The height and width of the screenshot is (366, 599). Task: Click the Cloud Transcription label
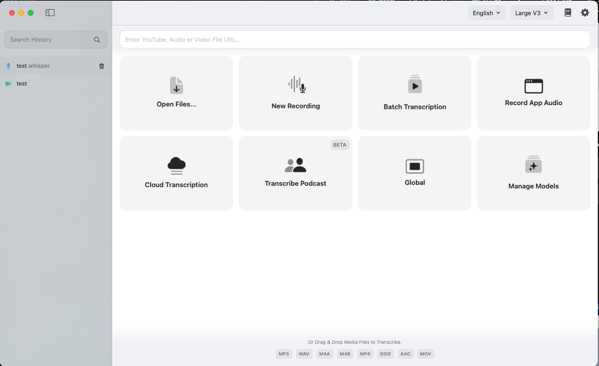(176, 185)
